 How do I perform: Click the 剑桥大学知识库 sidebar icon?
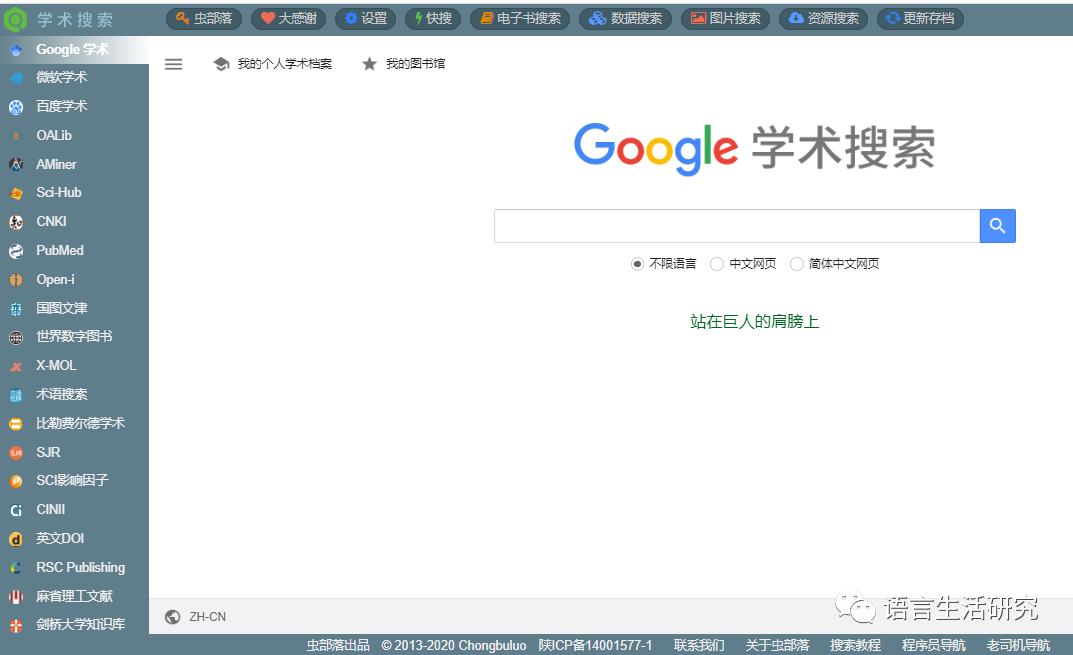[16, 626]
